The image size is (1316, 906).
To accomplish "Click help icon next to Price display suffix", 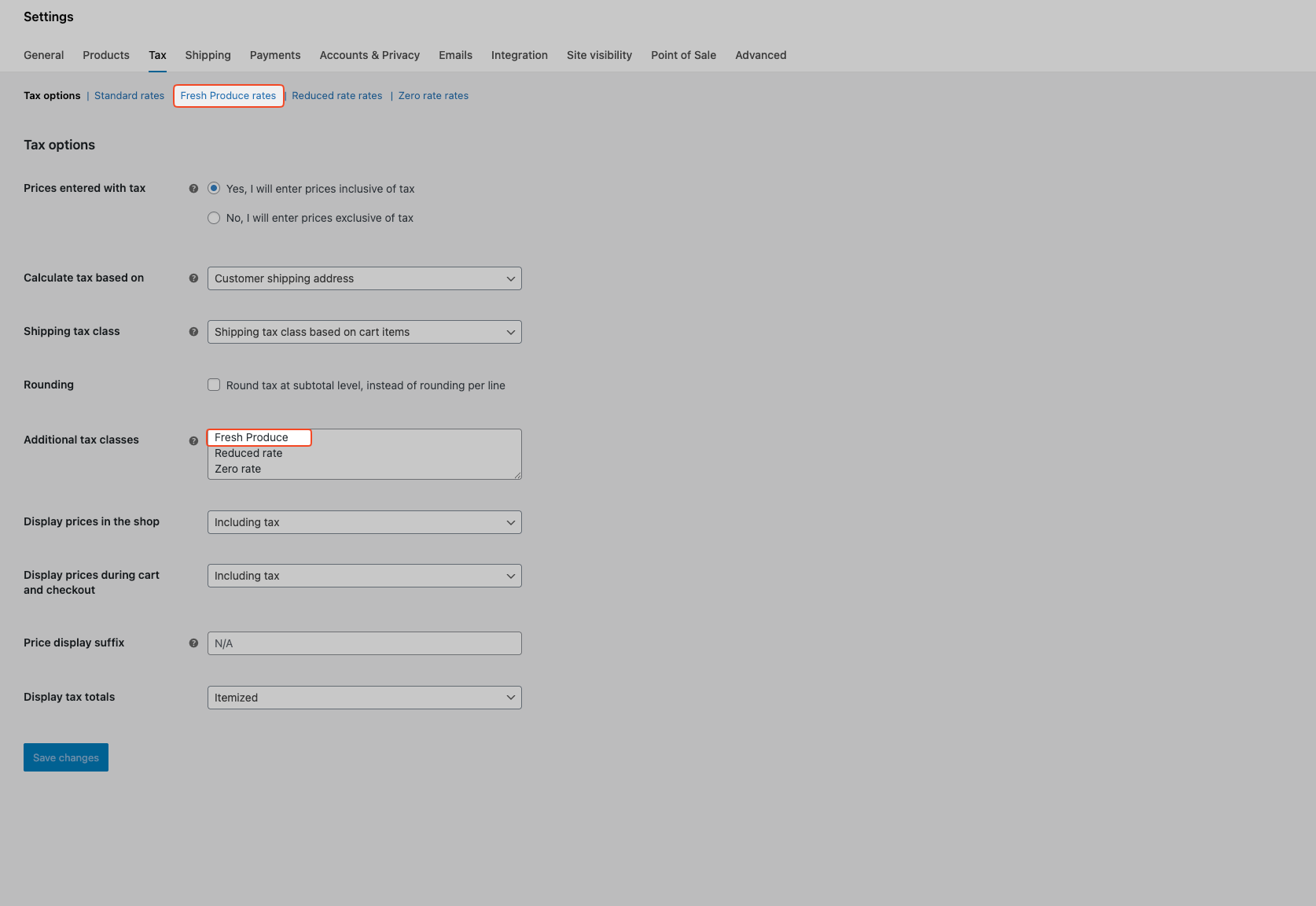I will click(x=193, y=643).
